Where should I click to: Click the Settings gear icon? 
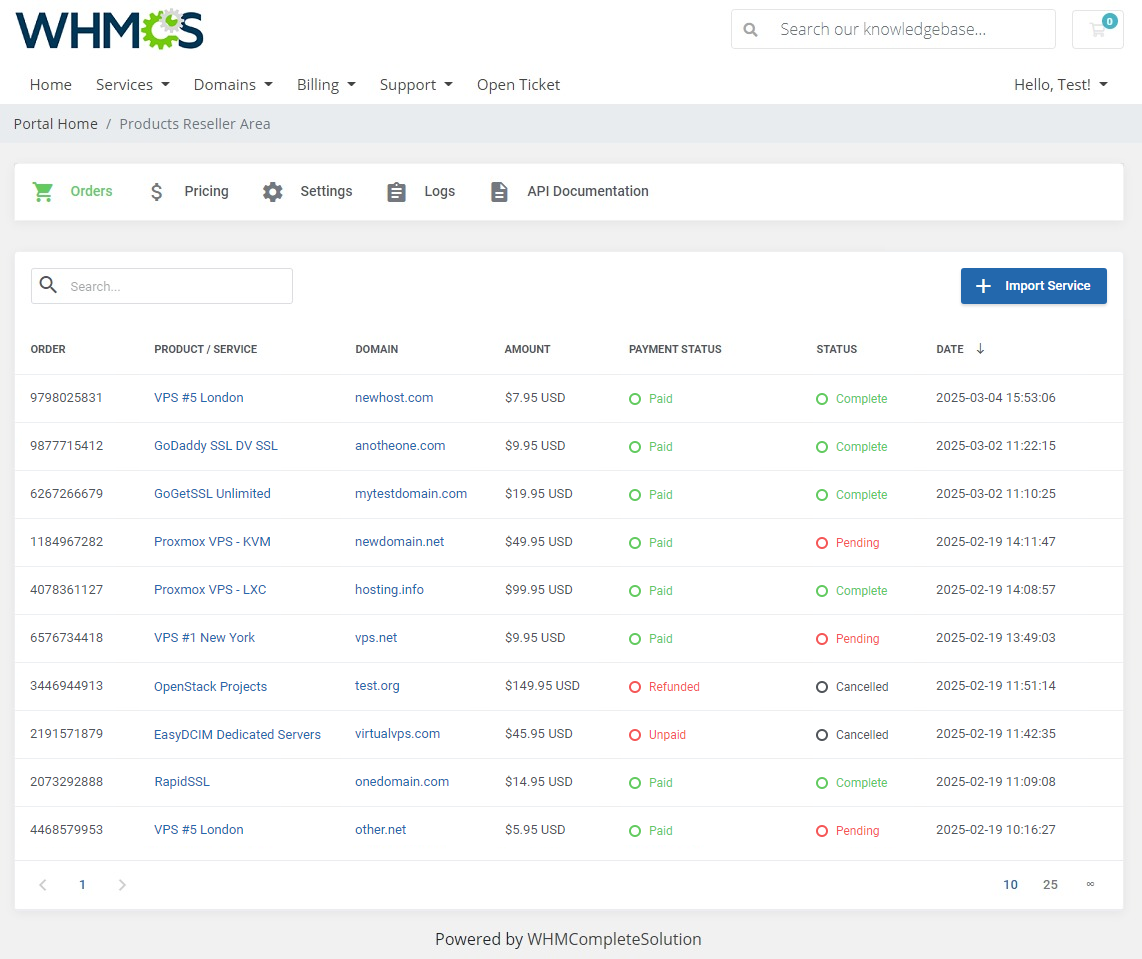272,191
